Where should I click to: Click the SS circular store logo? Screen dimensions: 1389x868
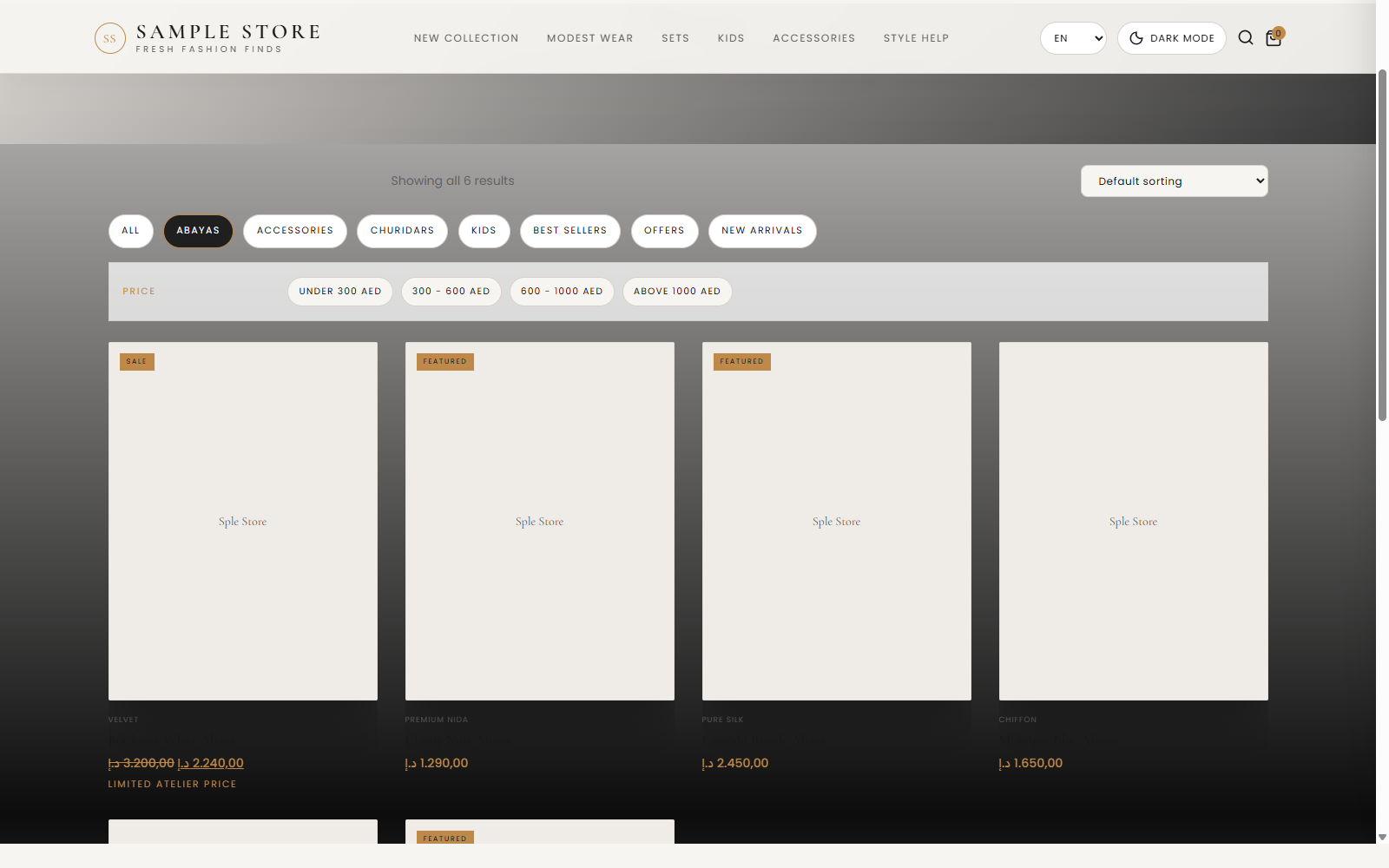[x=109, y=38]
